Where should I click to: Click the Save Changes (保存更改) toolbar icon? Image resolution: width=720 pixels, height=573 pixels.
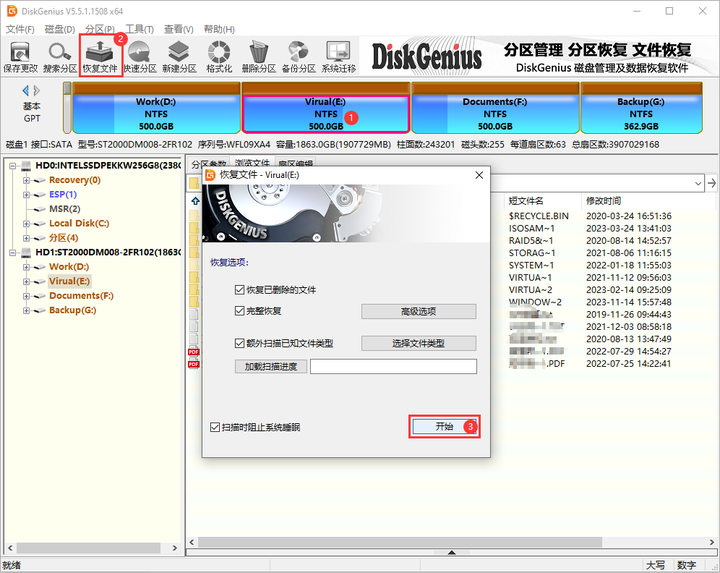pyautogui.click(x=20, y=57)
